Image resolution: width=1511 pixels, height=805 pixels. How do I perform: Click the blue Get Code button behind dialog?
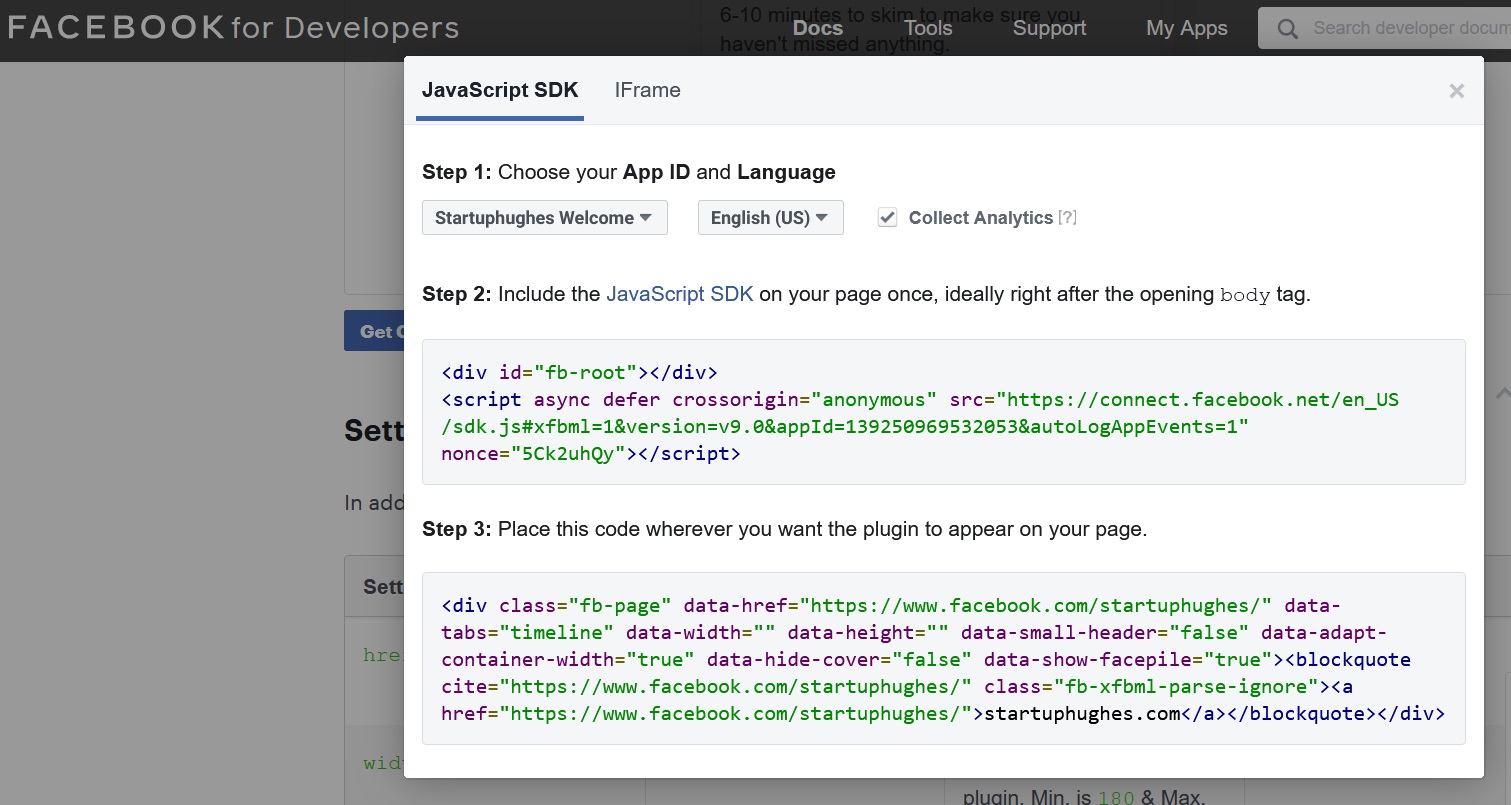pos(374,331)
